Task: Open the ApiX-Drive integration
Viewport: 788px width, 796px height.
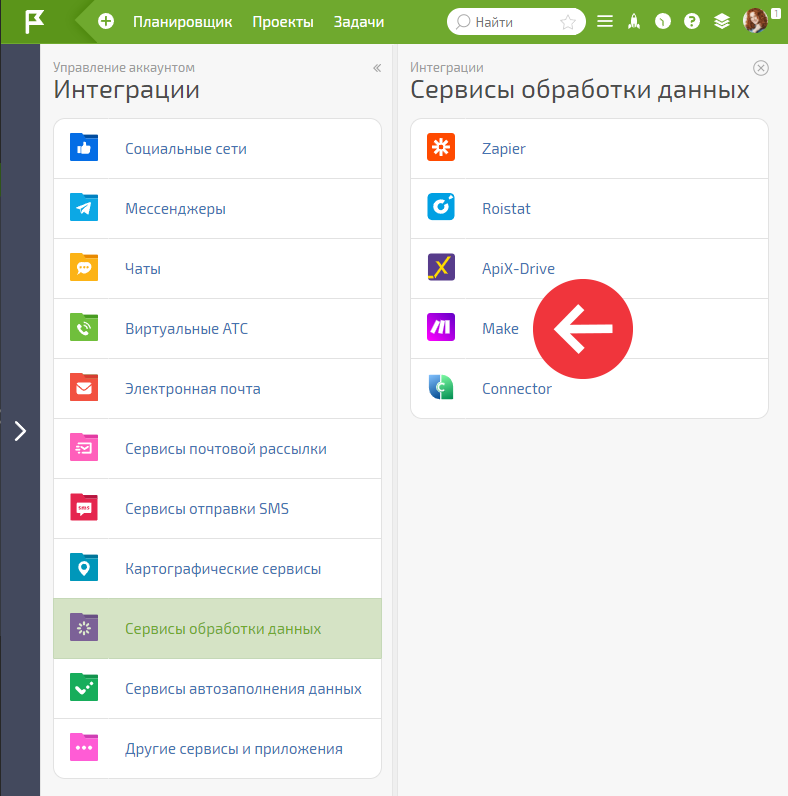Action: point(589,269)
